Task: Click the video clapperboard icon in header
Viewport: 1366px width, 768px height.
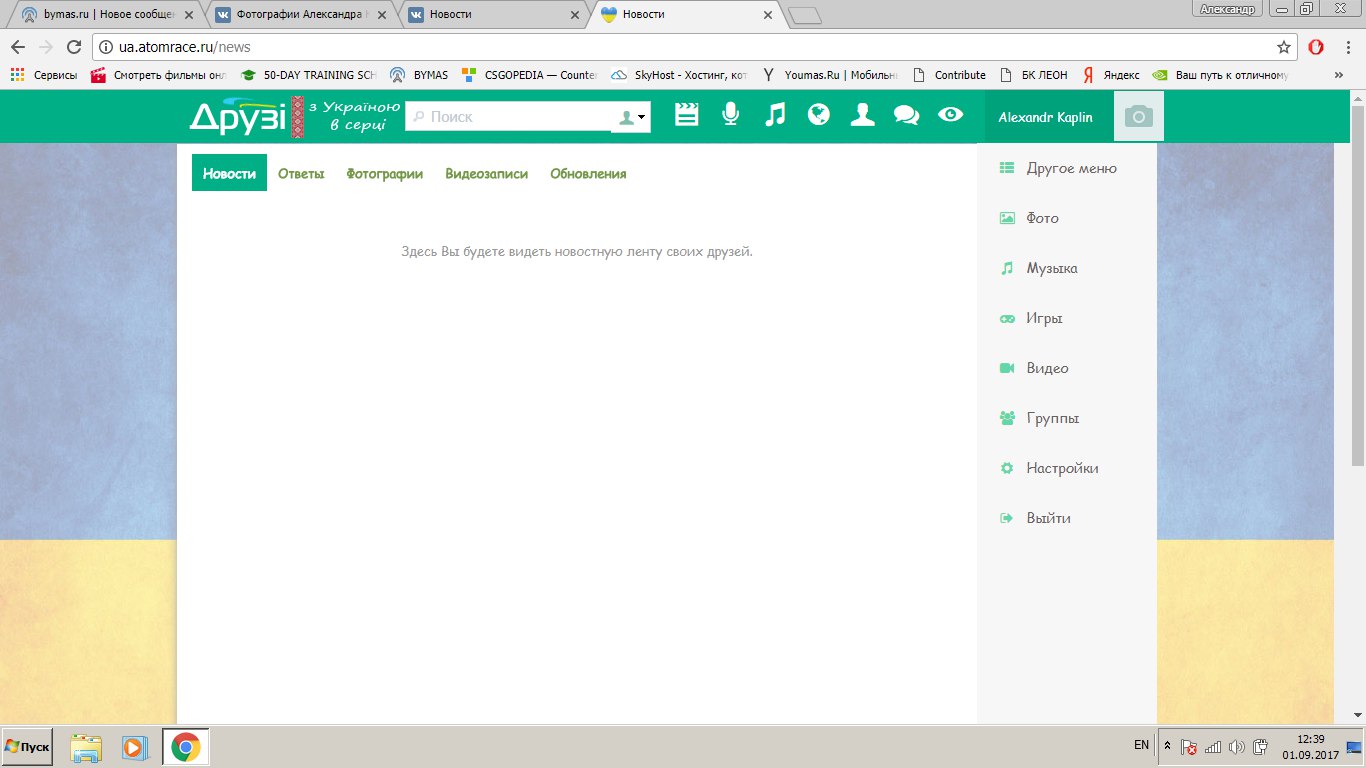Action: (686, 115)
